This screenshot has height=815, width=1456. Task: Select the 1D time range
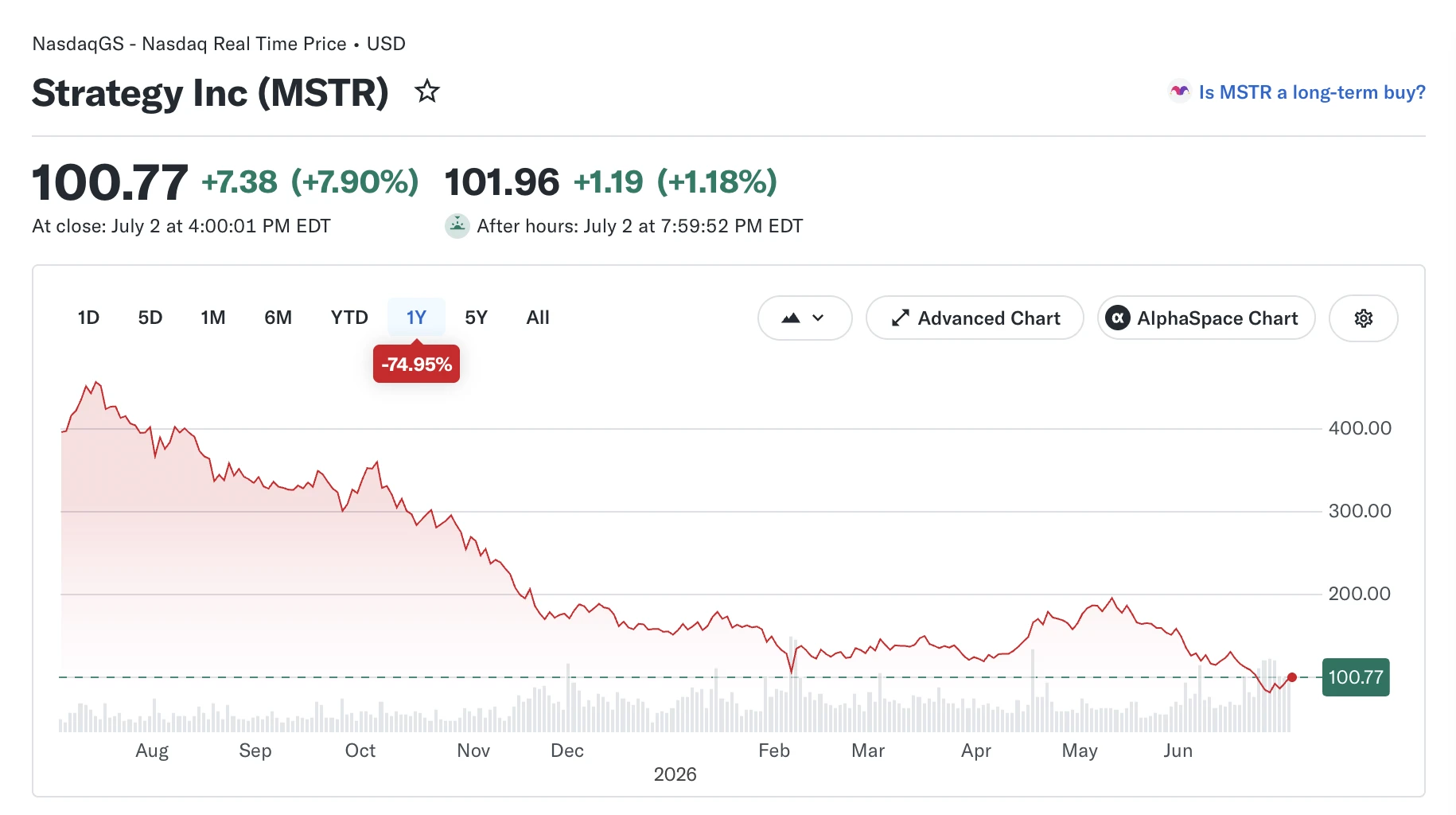pos(88,318)
